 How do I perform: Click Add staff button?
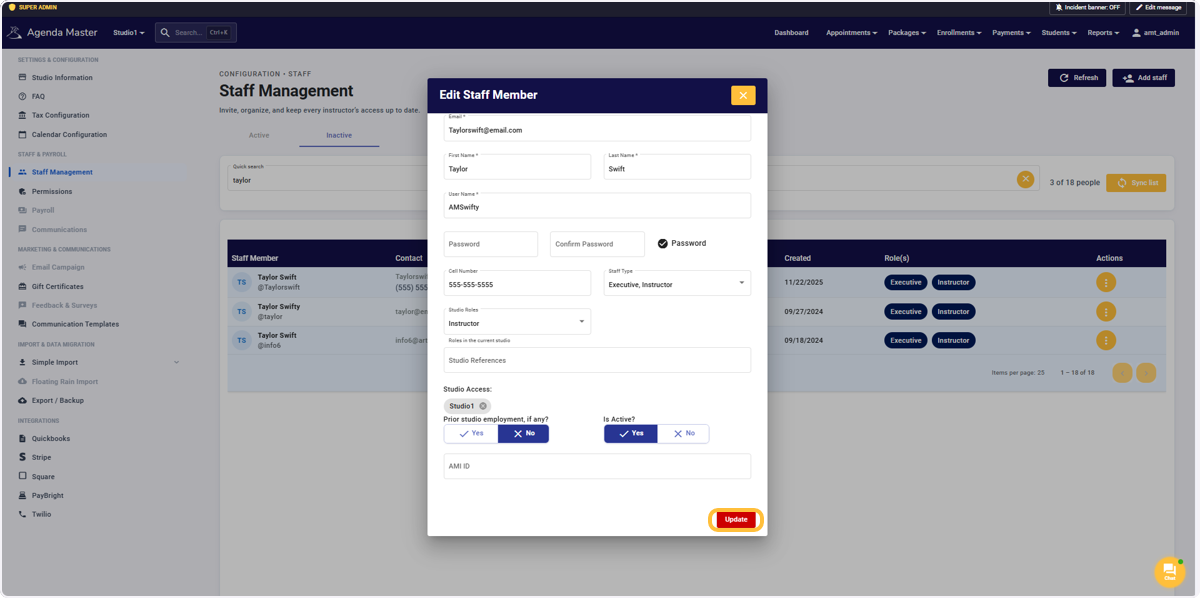coord(1144,77)
